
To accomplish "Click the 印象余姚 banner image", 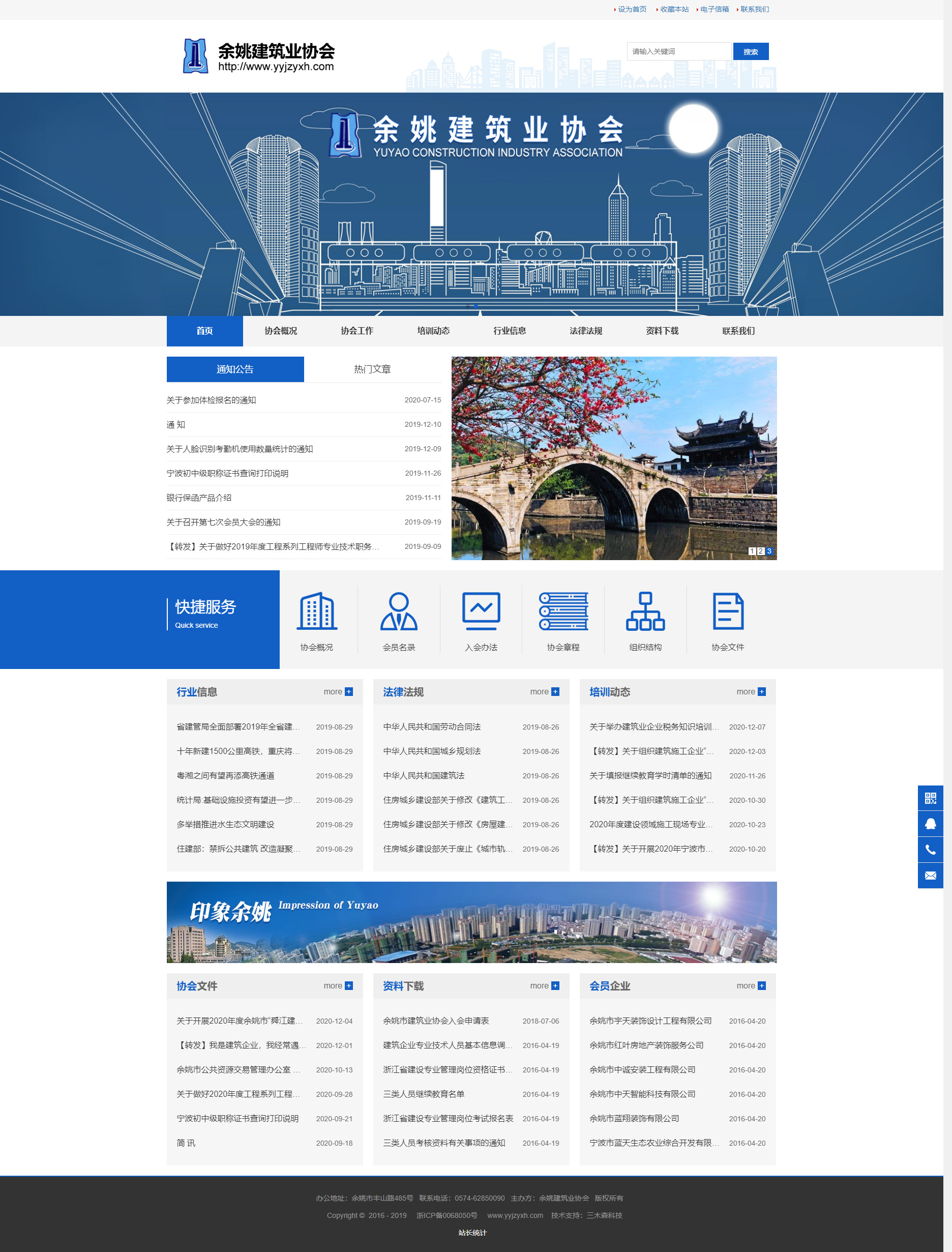I will [471, 922].
